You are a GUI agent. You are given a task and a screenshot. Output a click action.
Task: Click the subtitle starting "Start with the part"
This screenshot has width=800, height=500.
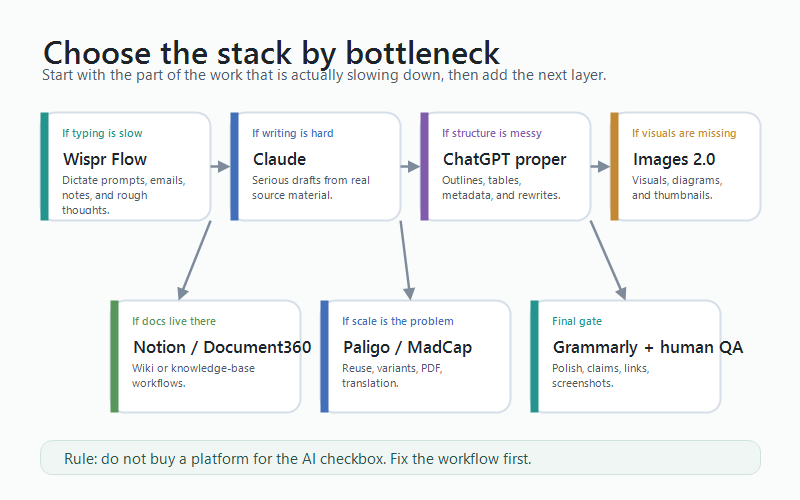324,76
